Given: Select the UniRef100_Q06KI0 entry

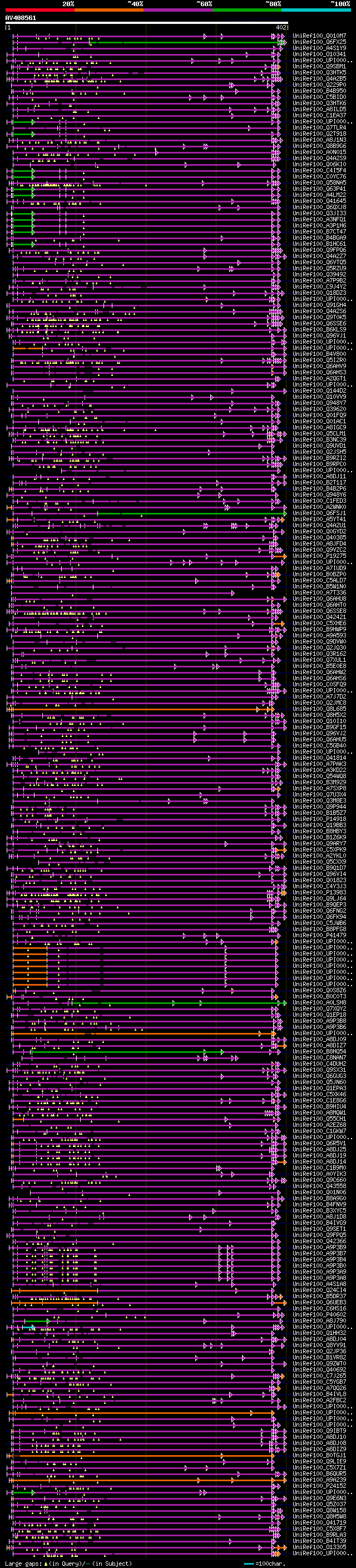Looking at the screenshot, I should [x=319, y=164].
